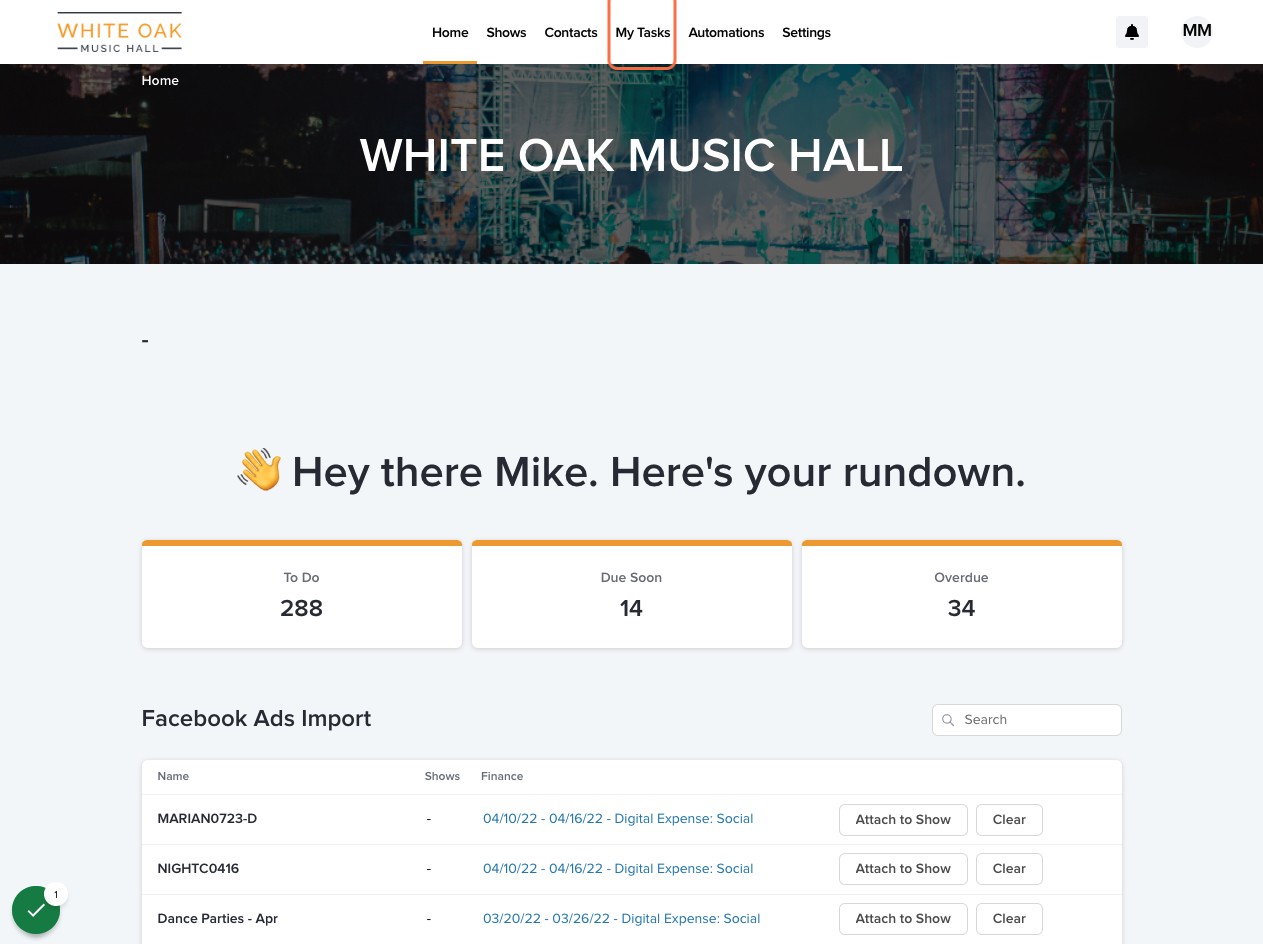This screenshot has height=944, width=1263.
Task: Open the Due Soon 14 card
Action: 632,594
